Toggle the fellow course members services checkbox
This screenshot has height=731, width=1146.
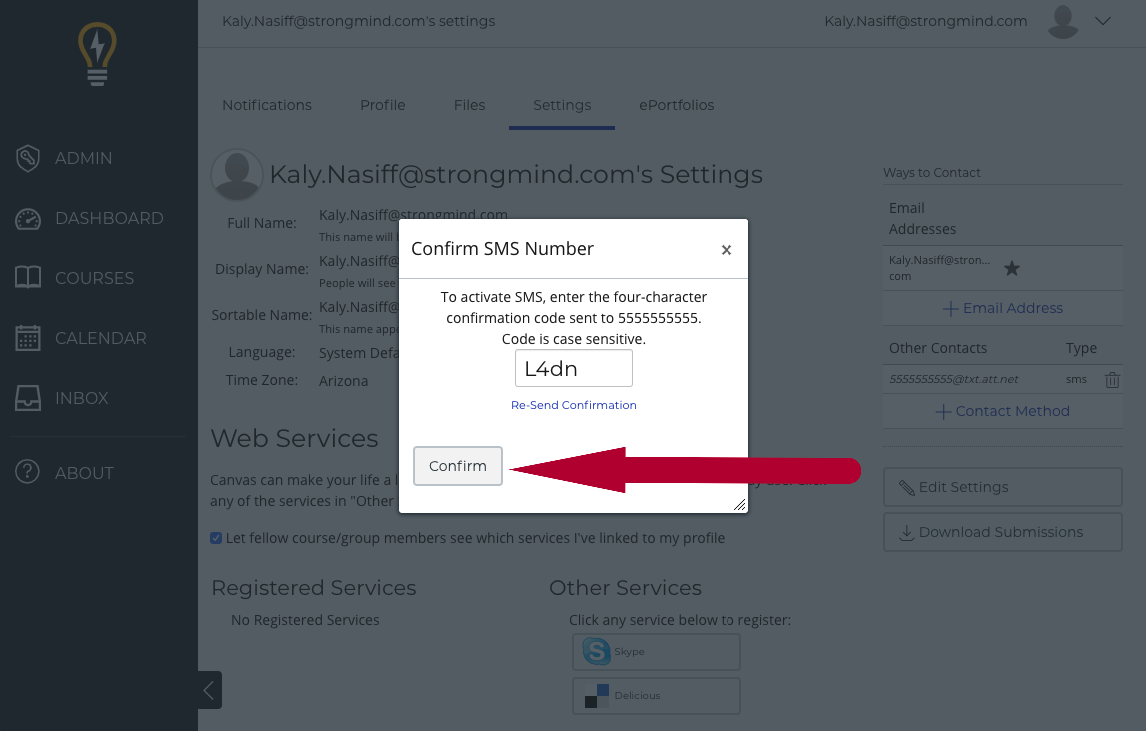(216, 538)
